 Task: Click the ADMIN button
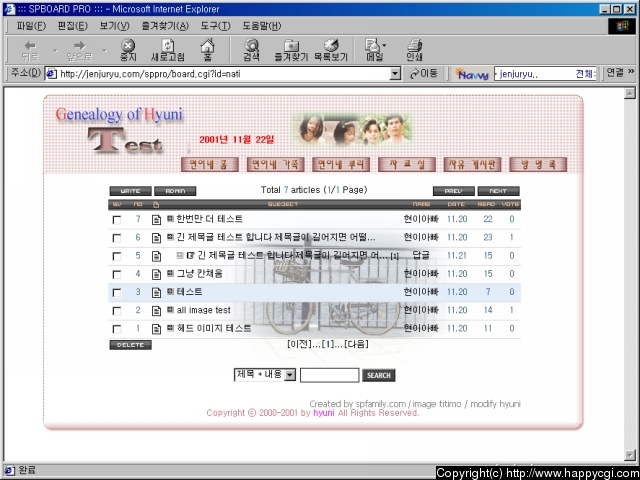[175, 191]
